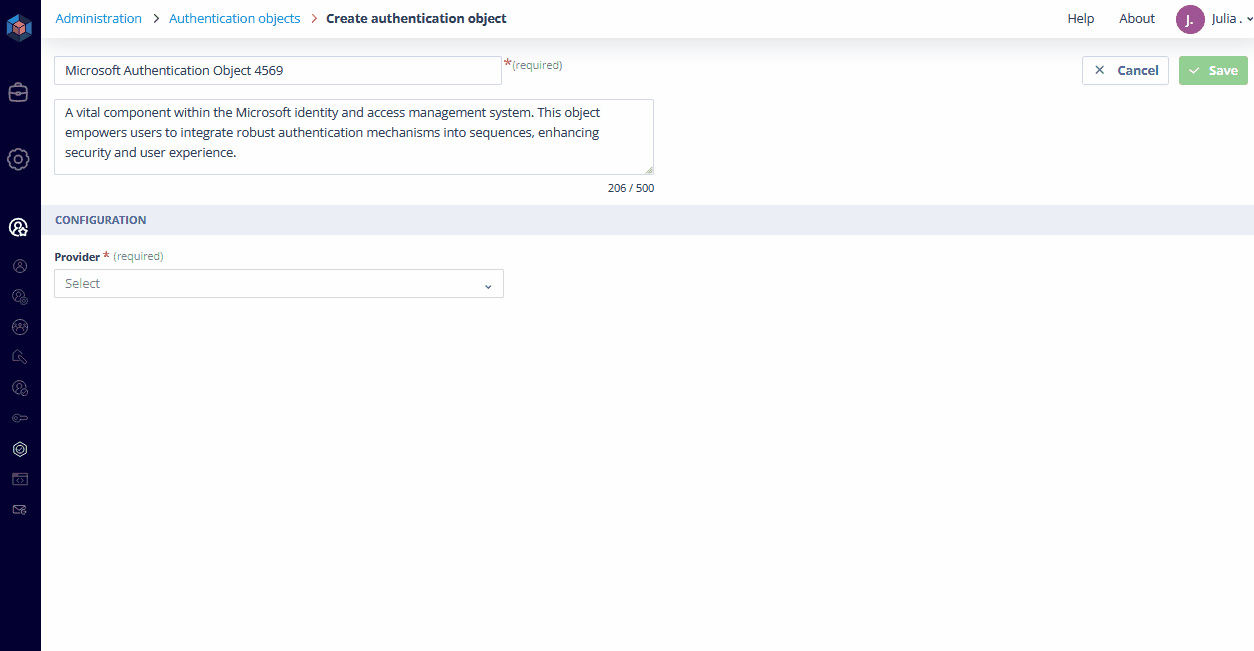The width and height of the screenshot is (1254, 651).
Task: Click the Cancel button
Action: 1125,70
